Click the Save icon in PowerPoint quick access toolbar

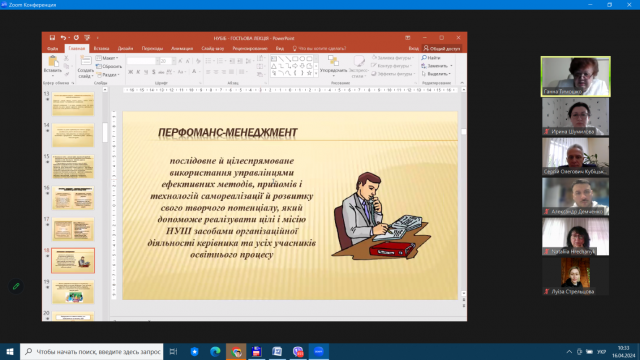coord(52,38)
